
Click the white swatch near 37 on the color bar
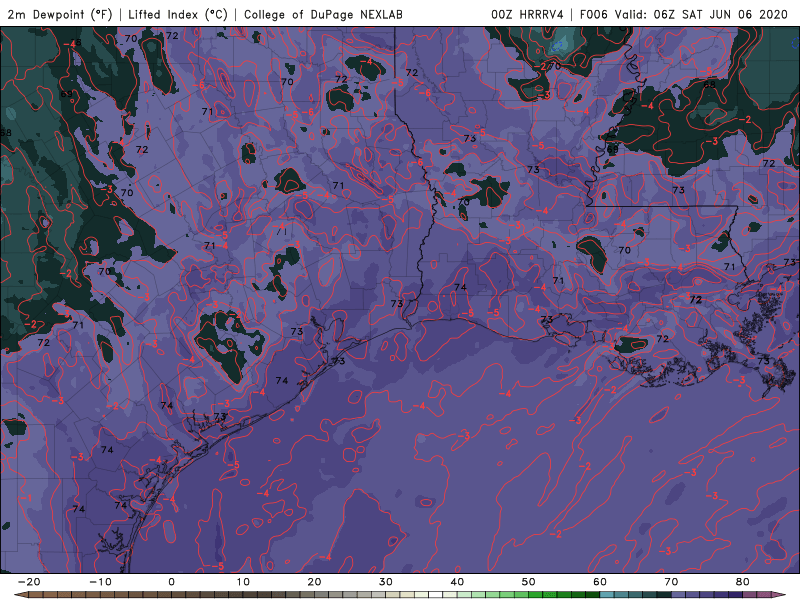pyautogui.click(x=436, y=595)
